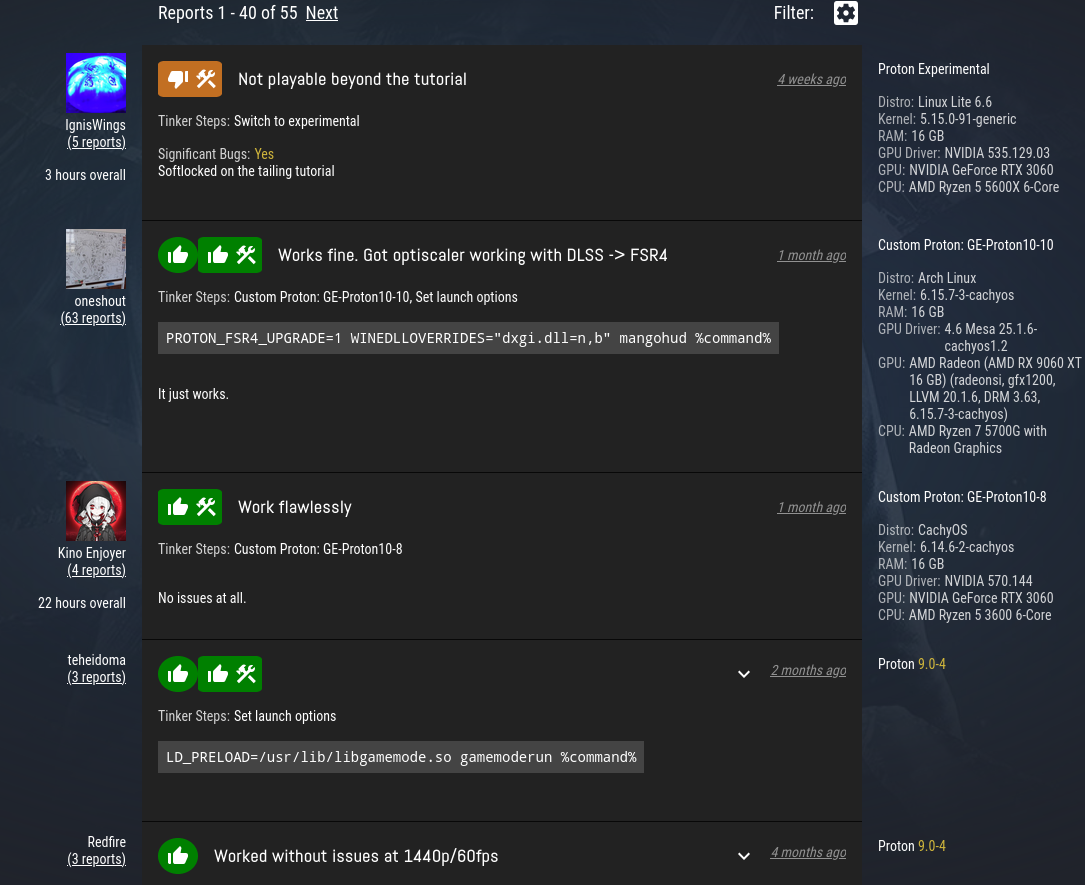Click 'Distro: Linux Lite 6.6' spec line

(x=935, y=102)
